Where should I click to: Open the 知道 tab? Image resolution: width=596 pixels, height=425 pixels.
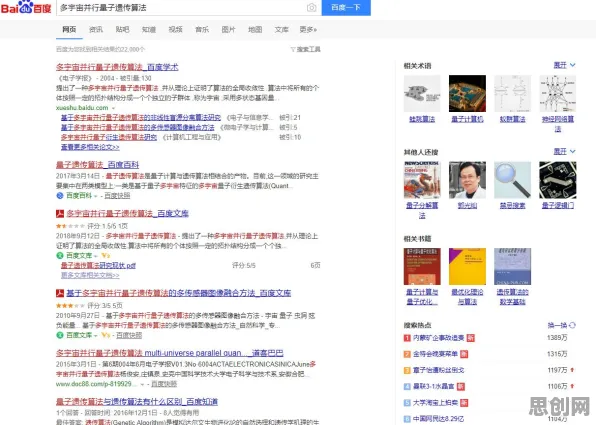point(149,29)
